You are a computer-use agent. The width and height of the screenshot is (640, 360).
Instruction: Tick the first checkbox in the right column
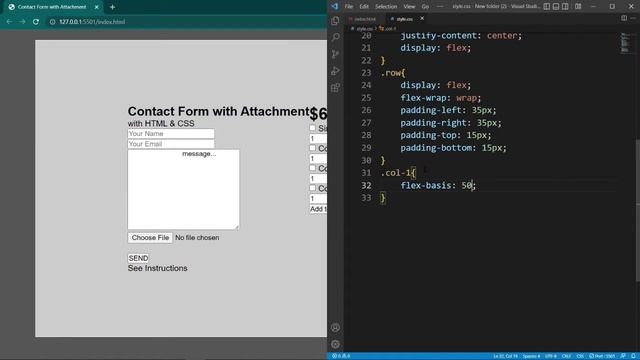click(x=313, y=128)
